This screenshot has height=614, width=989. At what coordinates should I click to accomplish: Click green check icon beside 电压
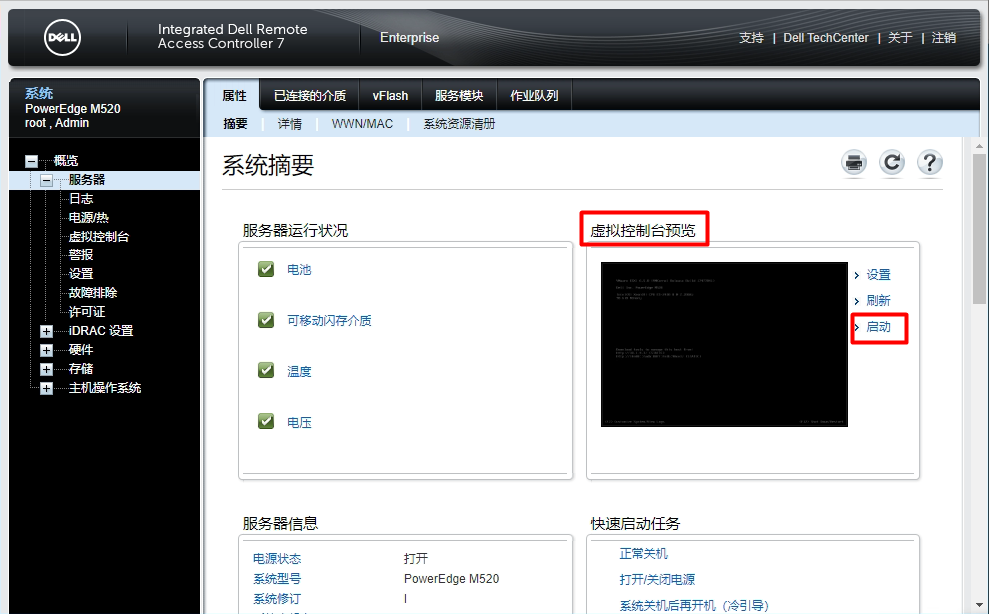coord(266,421)
